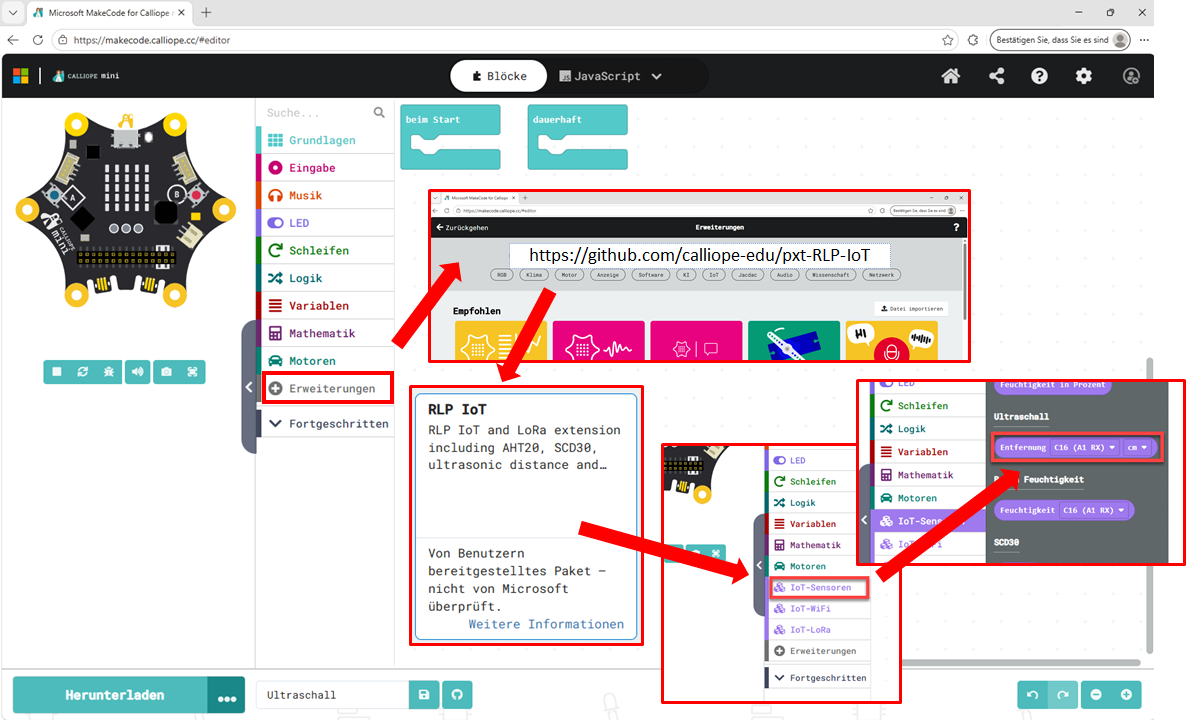Click the Ultraschall project name field

click(x=332, y=695)
